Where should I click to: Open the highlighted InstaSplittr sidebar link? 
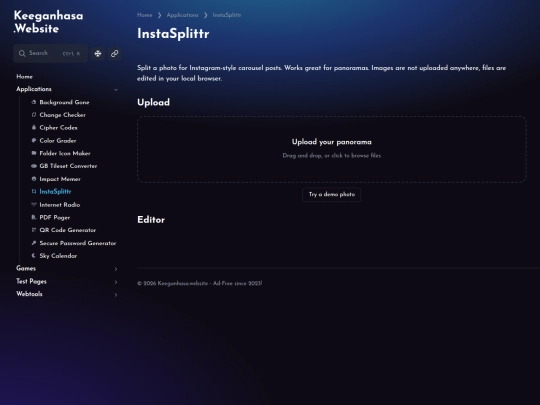[55, 191]
